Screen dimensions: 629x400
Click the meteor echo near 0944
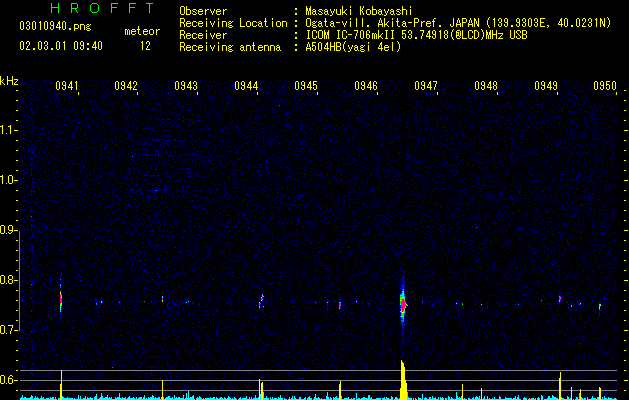point(261,301)
